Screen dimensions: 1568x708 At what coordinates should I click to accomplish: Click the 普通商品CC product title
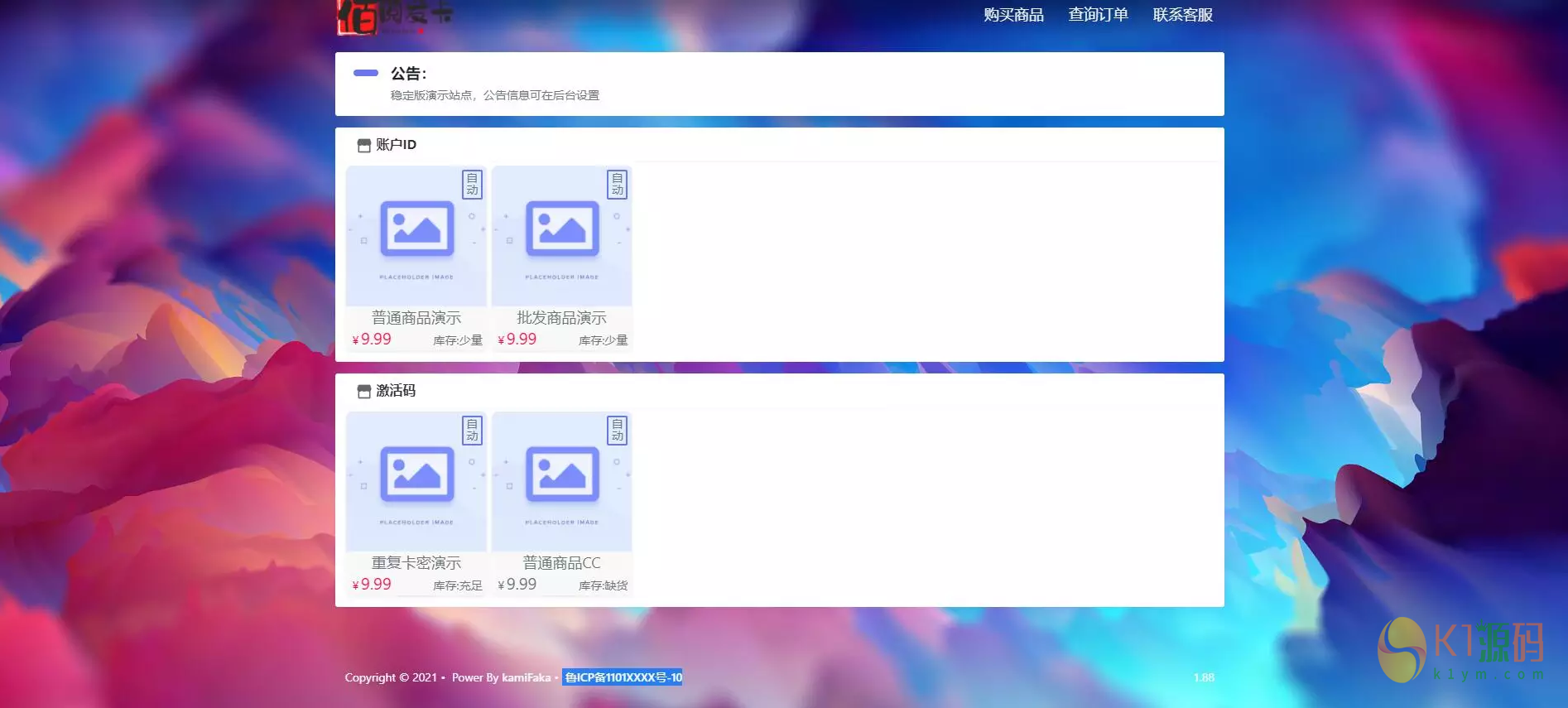[562, 563]
